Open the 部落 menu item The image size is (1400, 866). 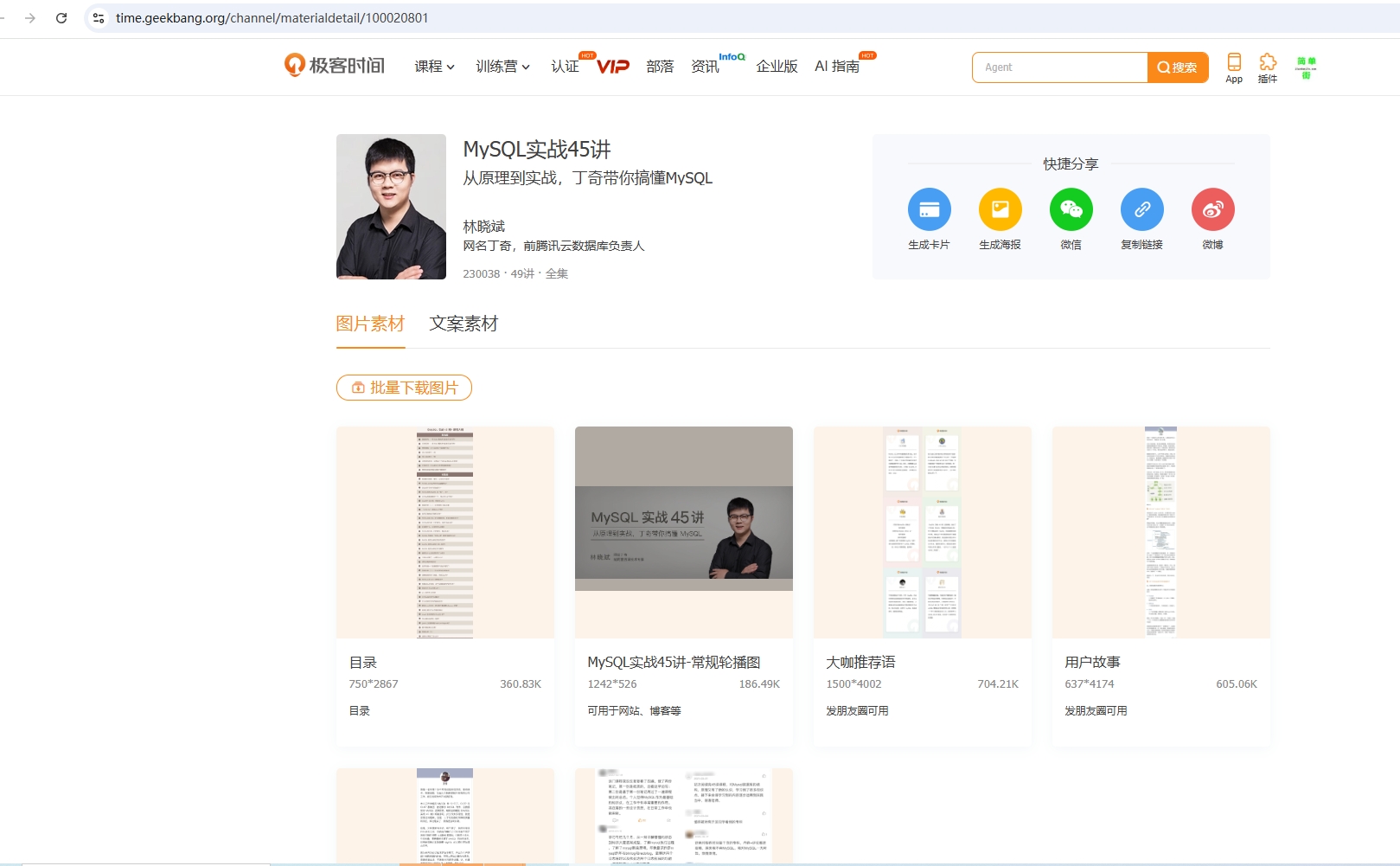[660, 67]
